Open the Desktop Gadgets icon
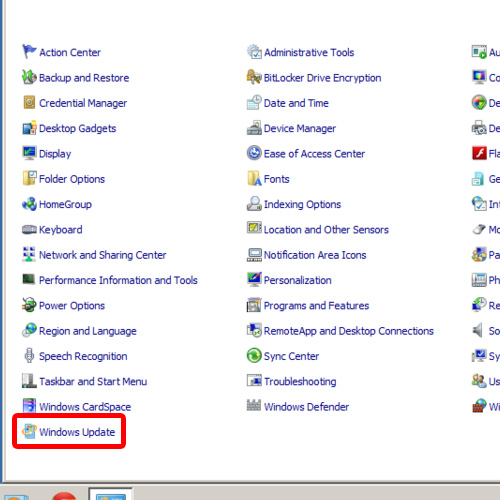 click(x=29, y=128)
